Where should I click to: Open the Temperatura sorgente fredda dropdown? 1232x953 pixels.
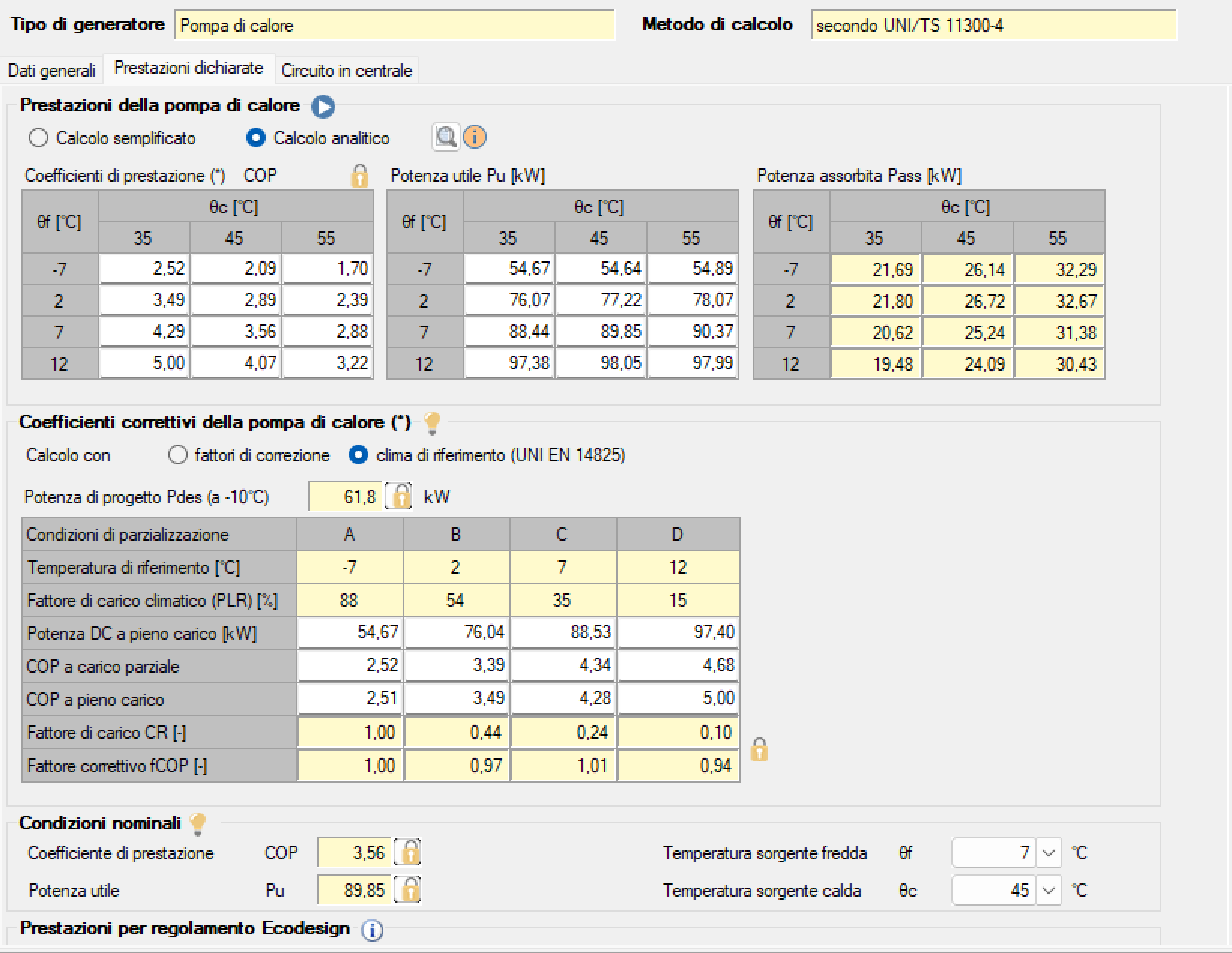click(x=1049, y=853)
